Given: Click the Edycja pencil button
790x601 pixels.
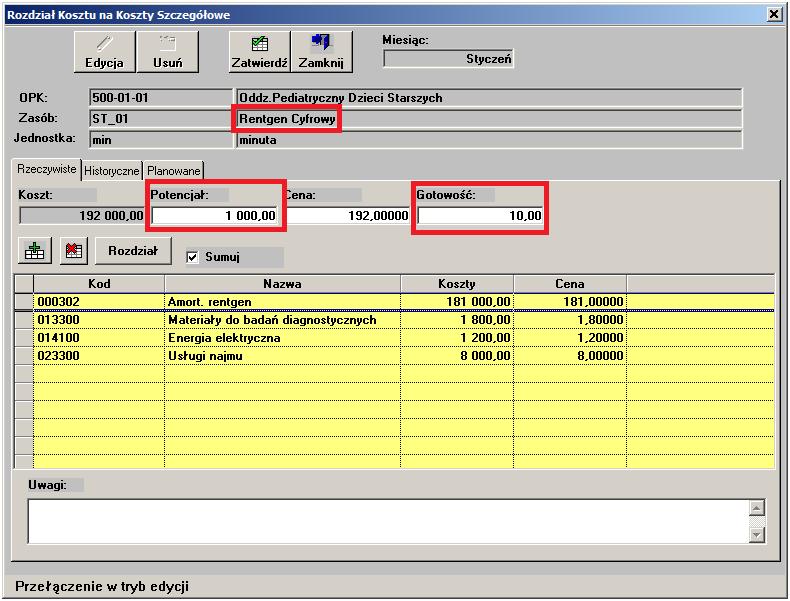Looking at the screenshot, I should point(105,52).
